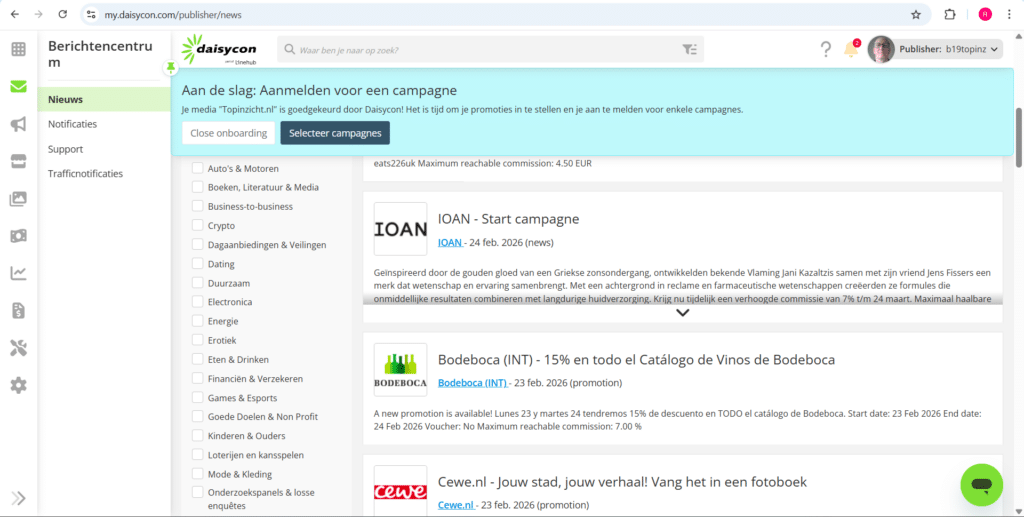
Task: Click the Selecteer campagnes button
Action: click(335, 133)
